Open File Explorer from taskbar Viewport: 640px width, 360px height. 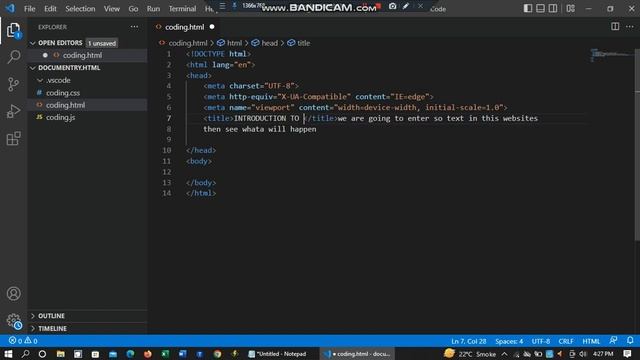pyautogui.click(x=60, y=354)
